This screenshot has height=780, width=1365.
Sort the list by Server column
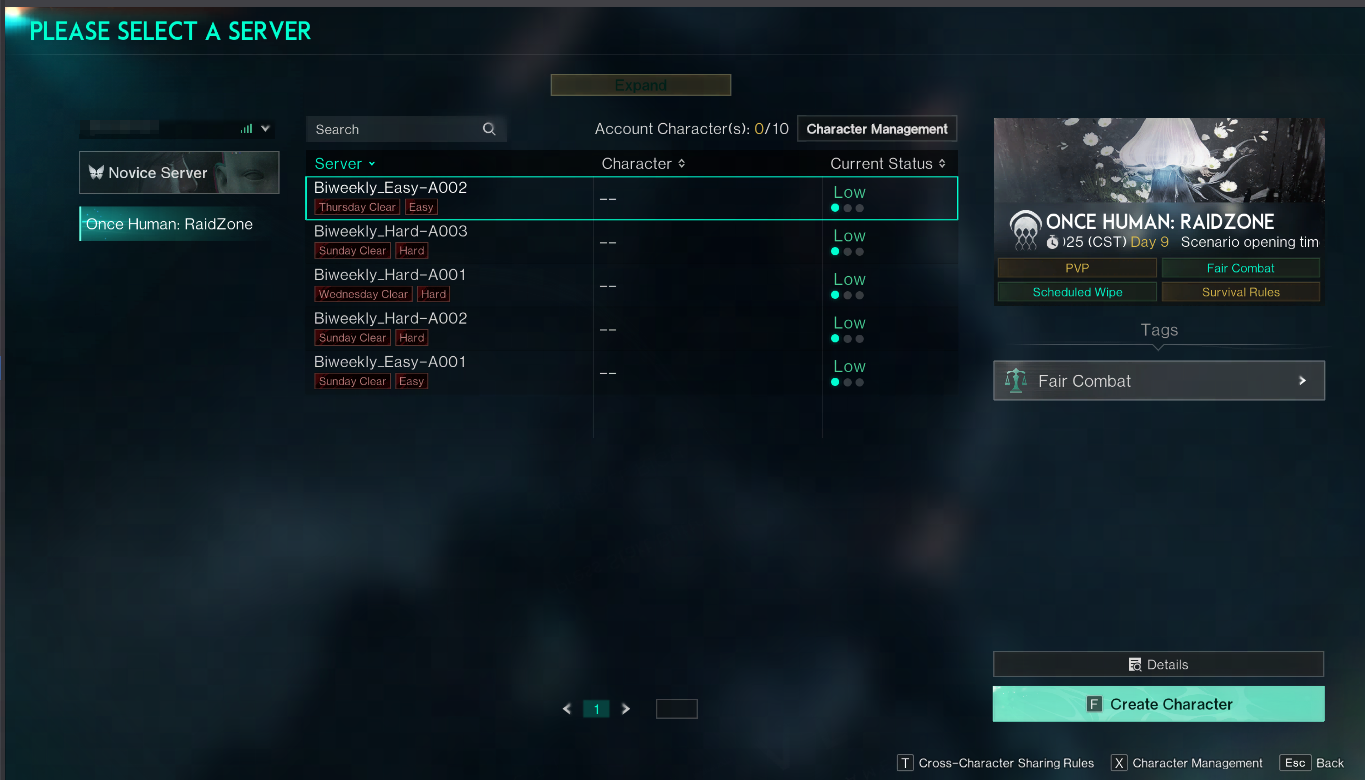[x=345, y=164]
